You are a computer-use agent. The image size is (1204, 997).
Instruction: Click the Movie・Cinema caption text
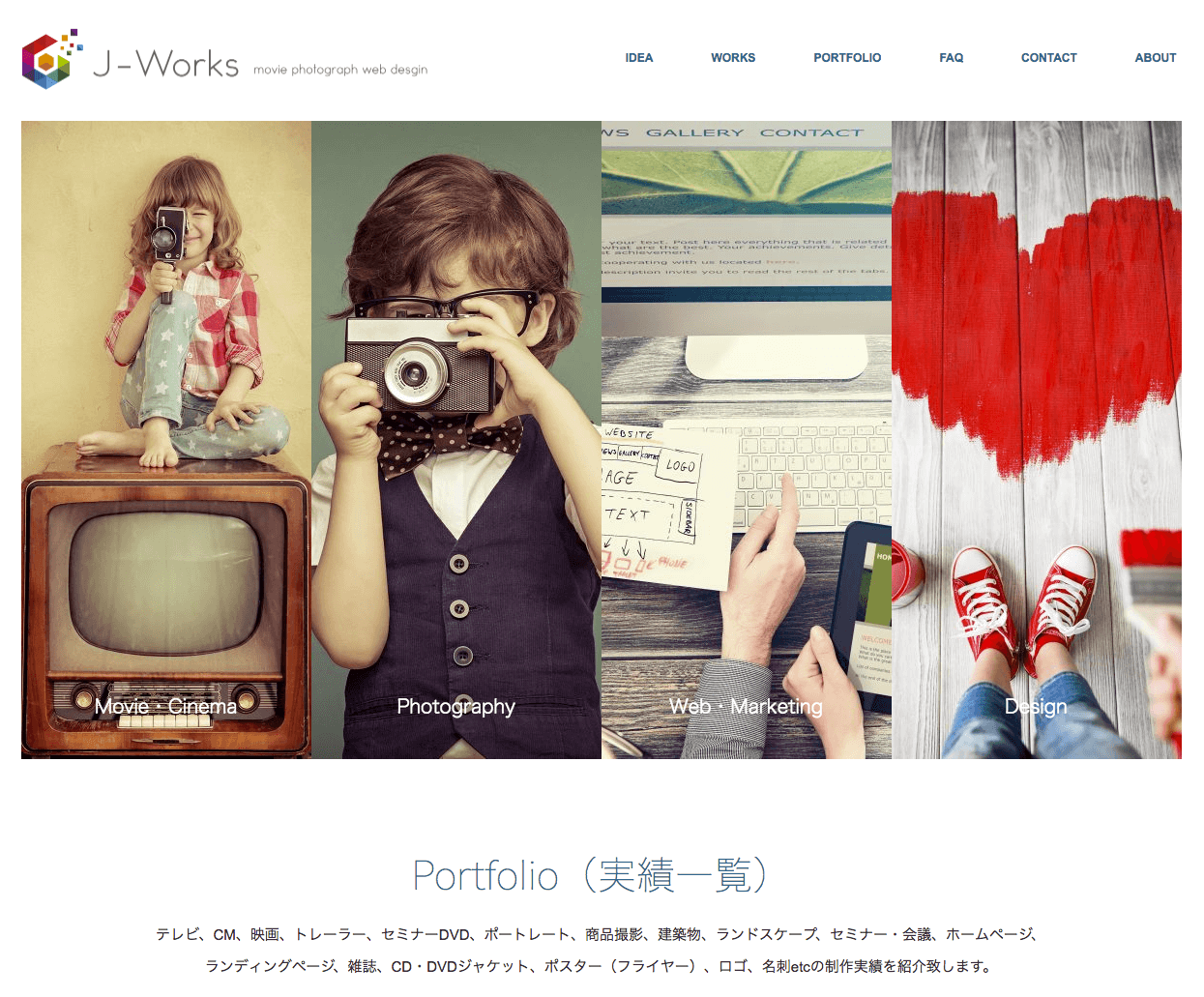point(165,707)
